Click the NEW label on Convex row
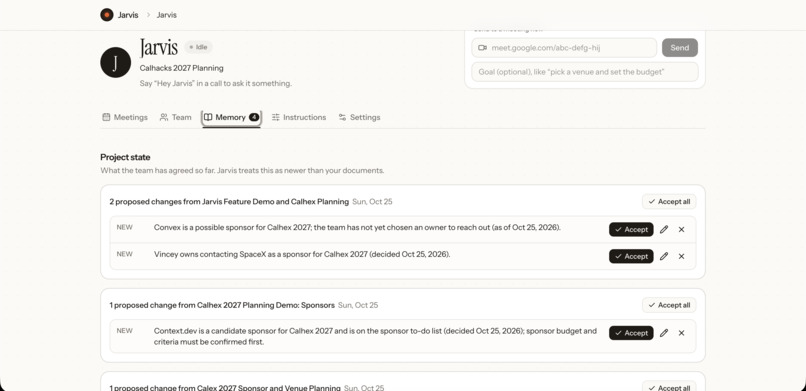 pyautogui.click(x=124, y=227)
